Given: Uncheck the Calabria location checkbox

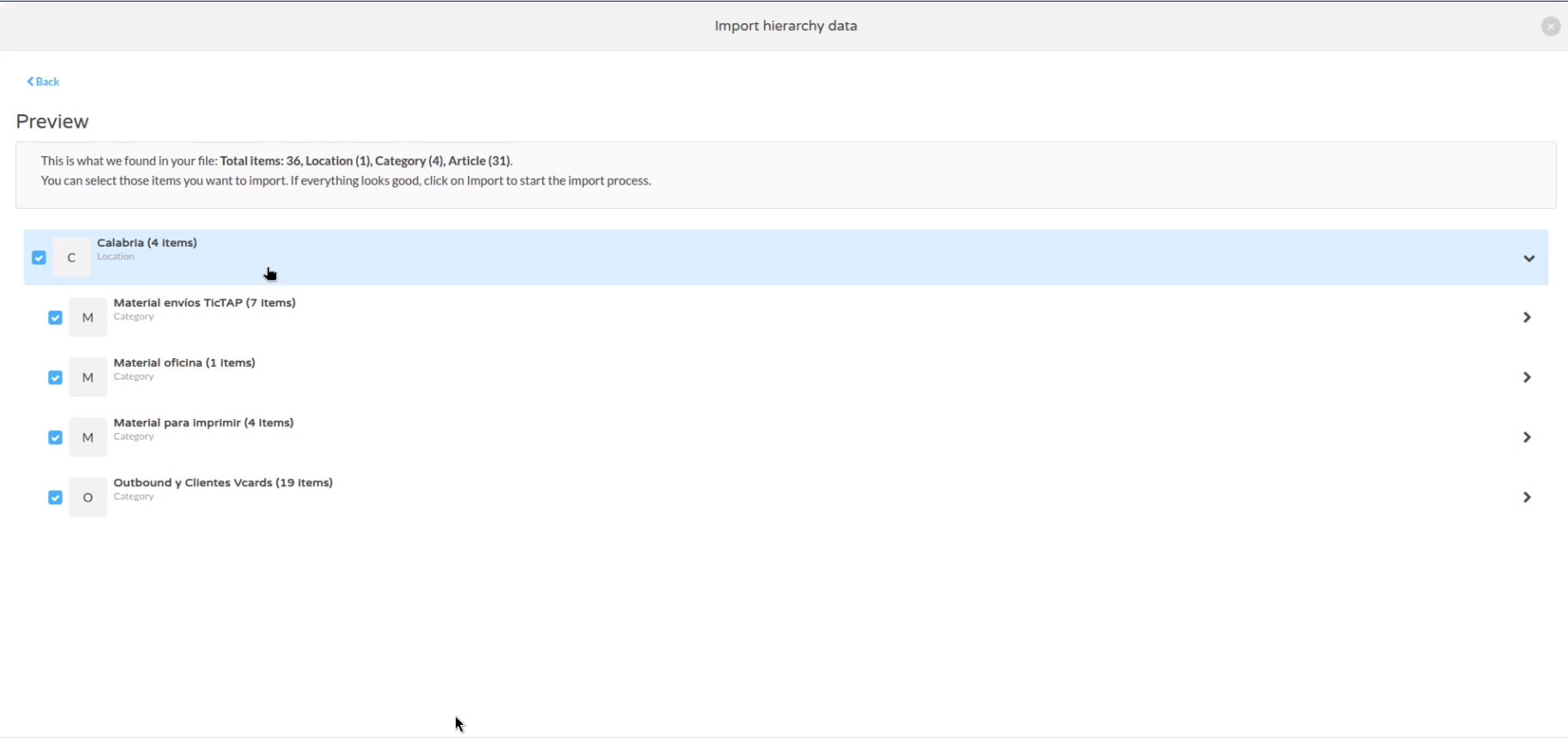Looking at the screenshot, I should tap(39, 258).
